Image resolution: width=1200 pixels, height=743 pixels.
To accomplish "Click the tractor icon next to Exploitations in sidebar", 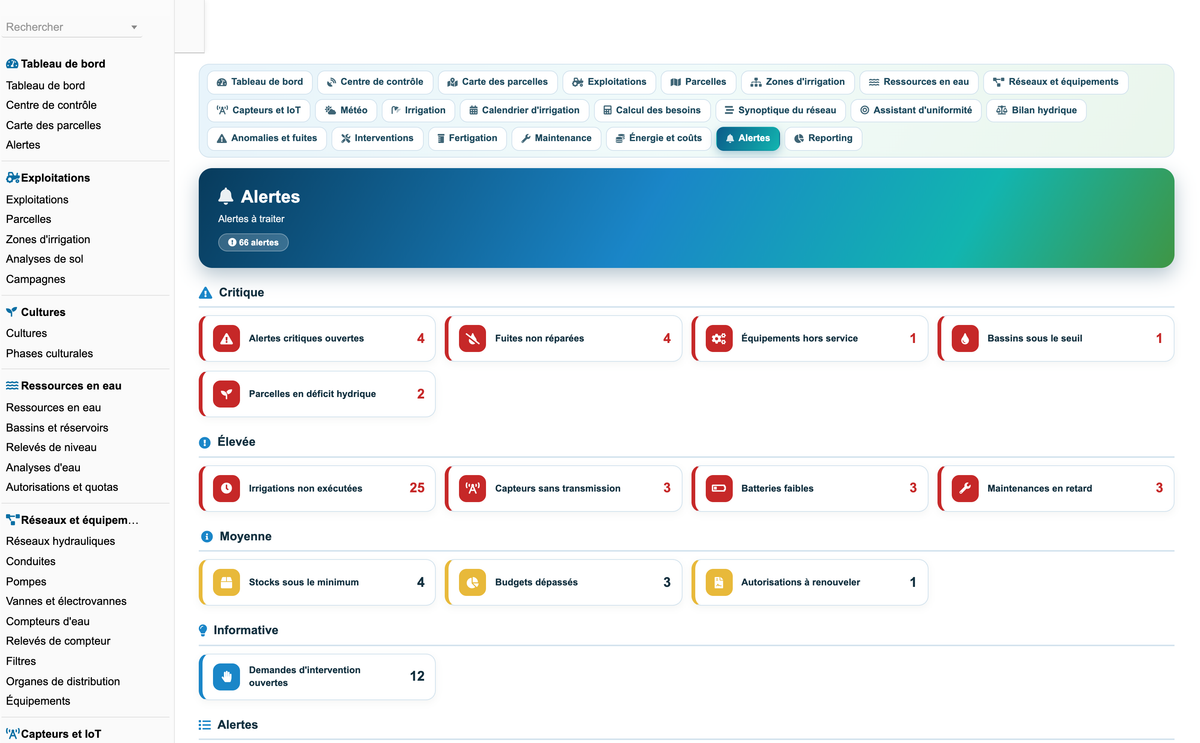I will click(13, 178).
